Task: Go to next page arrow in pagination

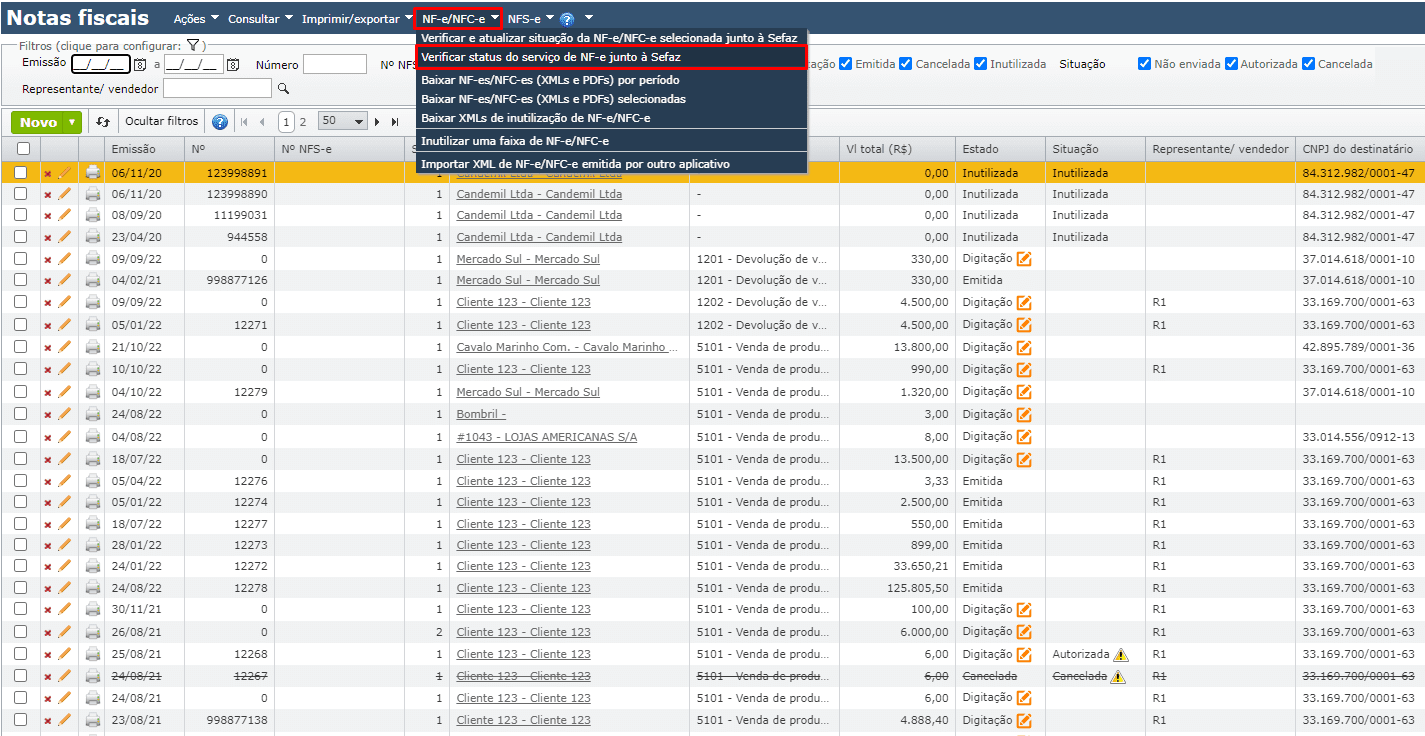Action: click(x=378, y=122)
